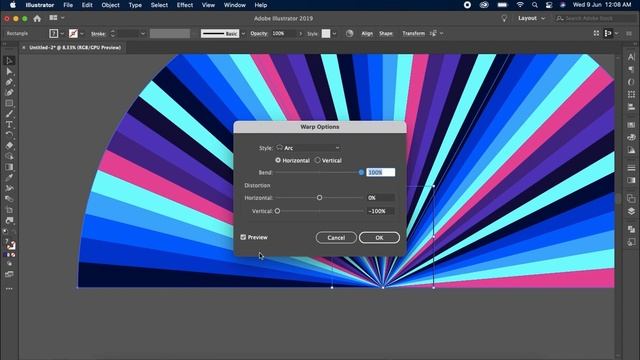The width and height of the screenshot is (640, 360).
Task: Select the Eyedropper tool
Action: (x=9, y=178)
